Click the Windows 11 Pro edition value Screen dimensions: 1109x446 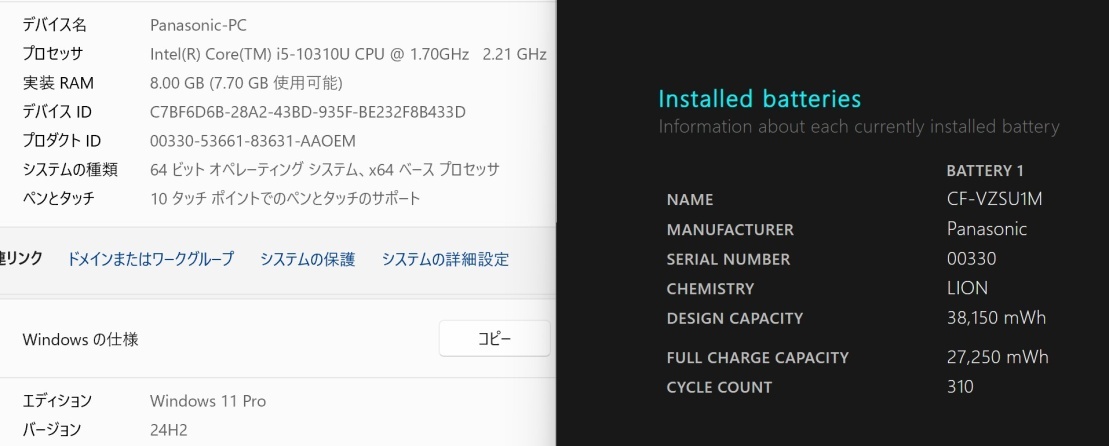coord(208,401)
